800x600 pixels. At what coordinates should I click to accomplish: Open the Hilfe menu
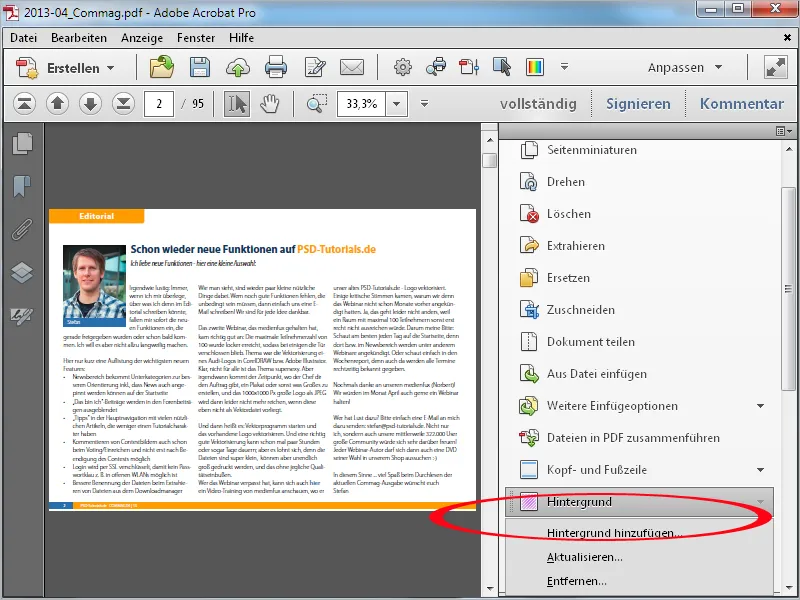pyautogui.click(x=241, y=38)
